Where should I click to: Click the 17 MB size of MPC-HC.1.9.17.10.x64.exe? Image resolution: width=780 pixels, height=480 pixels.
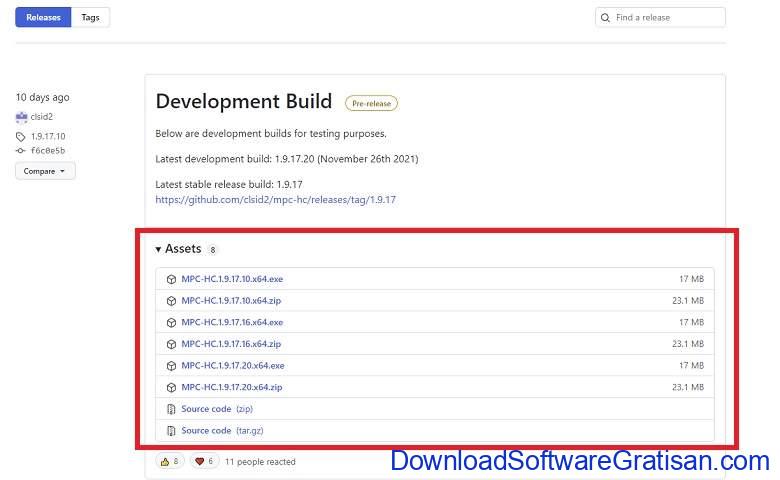click(691, 279)
